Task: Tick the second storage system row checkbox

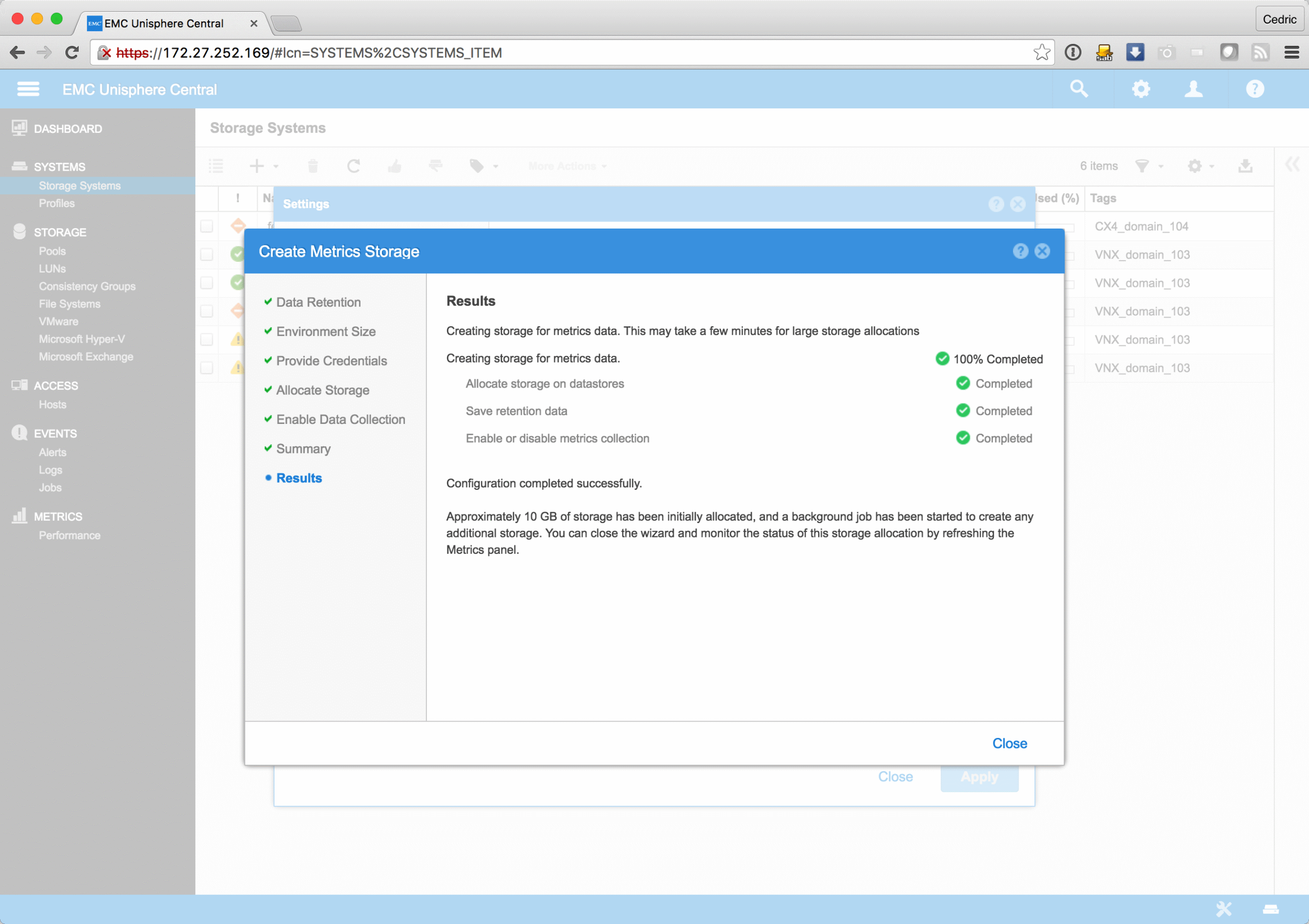Action: pyautogui.click(x=207, y=255)
